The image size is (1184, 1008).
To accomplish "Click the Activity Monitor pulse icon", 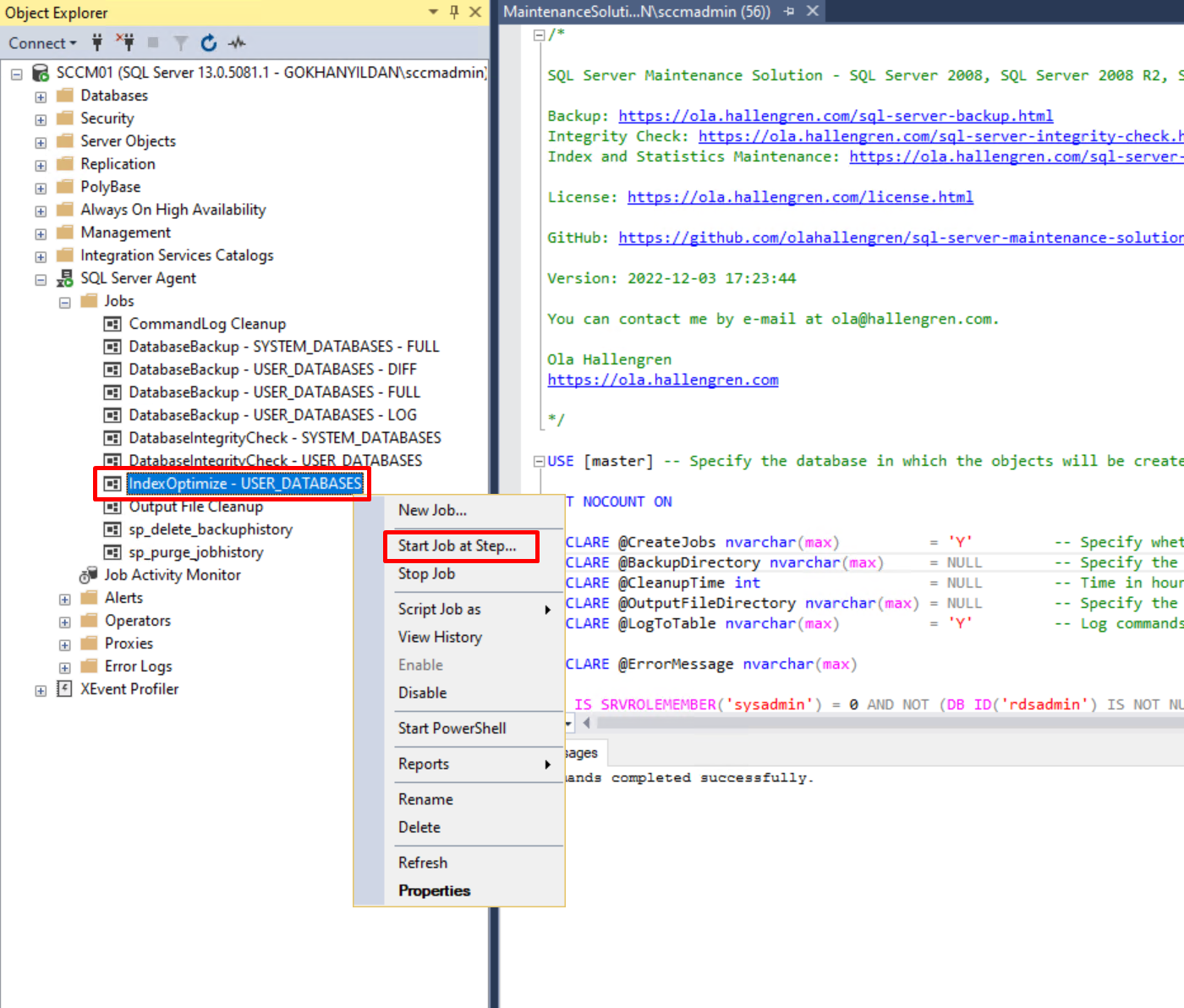I will click(237, 42).
